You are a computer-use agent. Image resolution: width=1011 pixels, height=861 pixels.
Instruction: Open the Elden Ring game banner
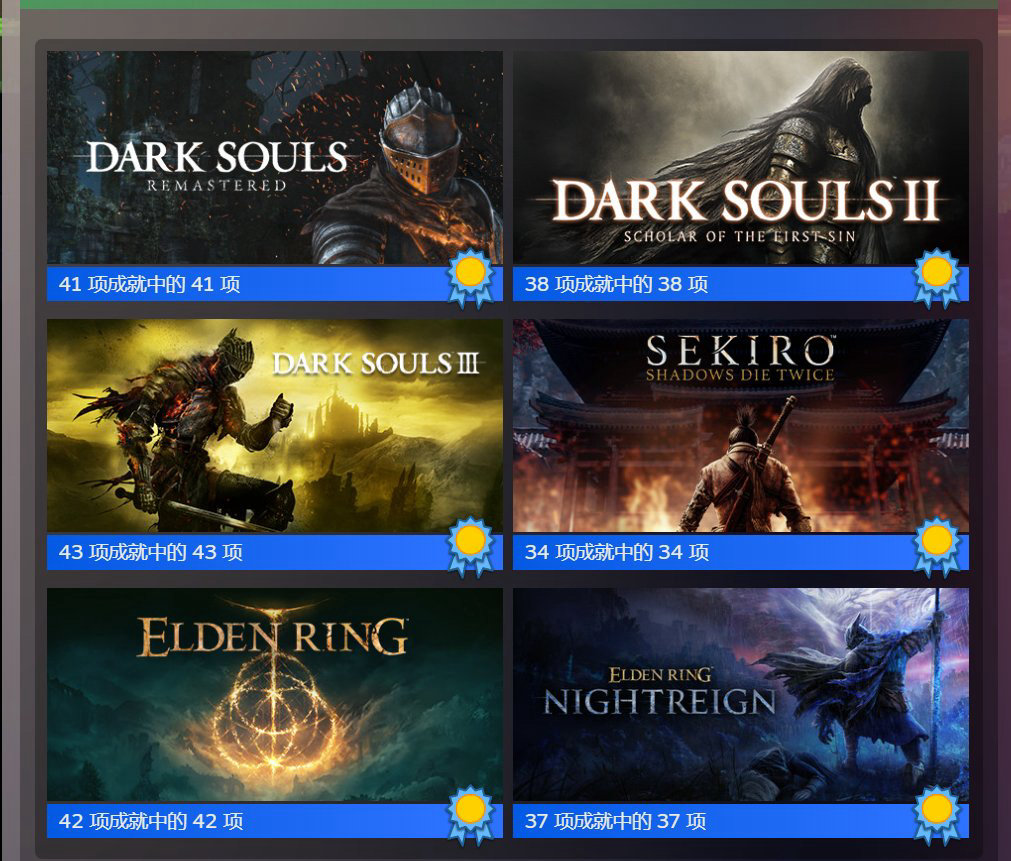[x=275, y=695]
